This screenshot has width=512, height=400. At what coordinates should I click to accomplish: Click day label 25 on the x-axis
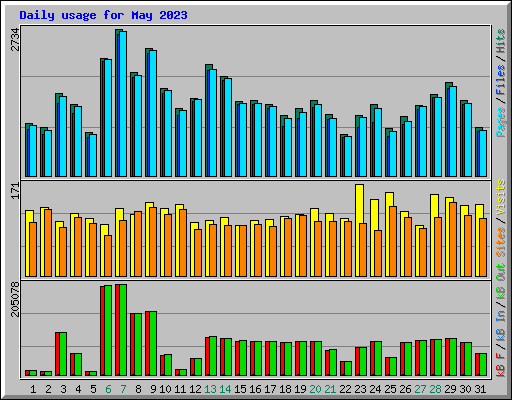tap(390, 389)
